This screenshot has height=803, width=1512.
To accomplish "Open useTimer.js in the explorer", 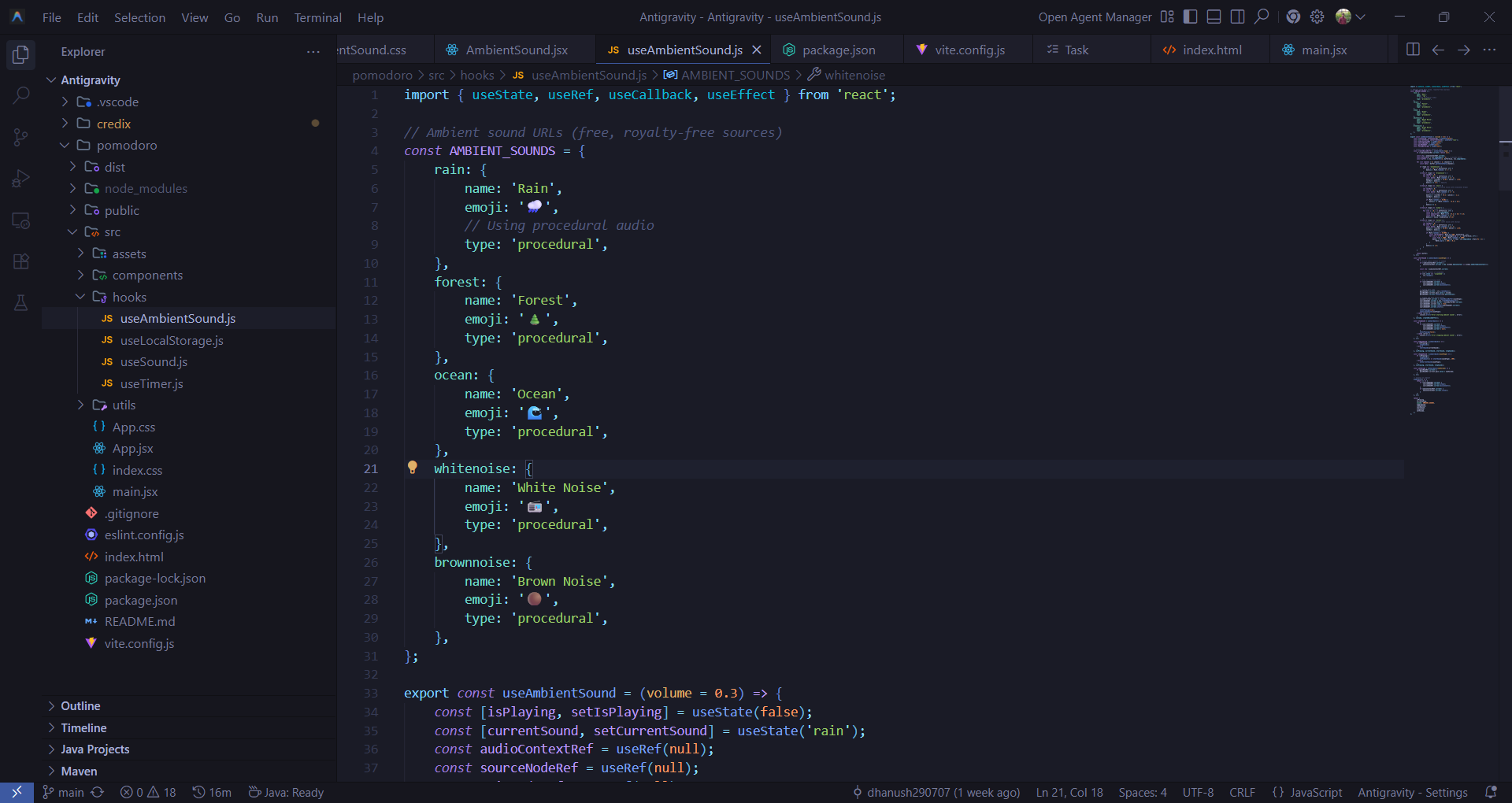I will point(151,383).
